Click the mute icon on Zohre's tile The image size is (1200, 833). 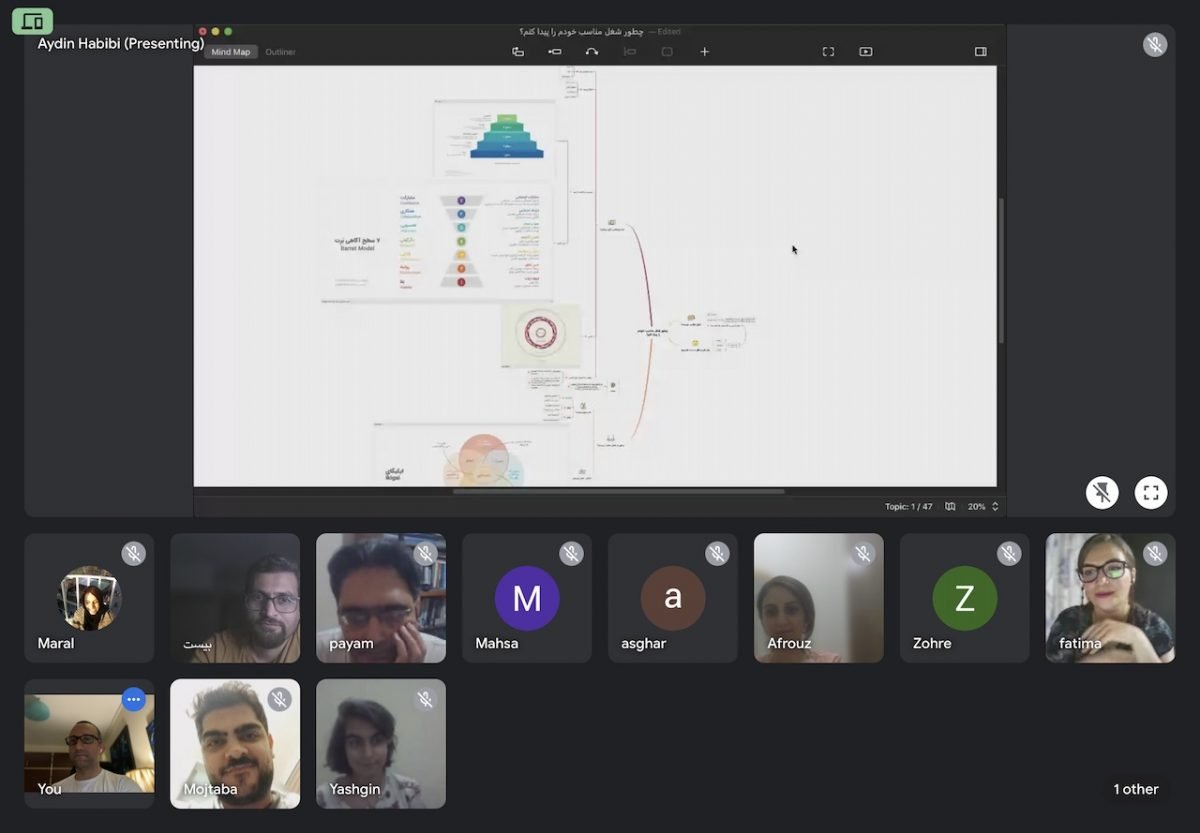1010,554
